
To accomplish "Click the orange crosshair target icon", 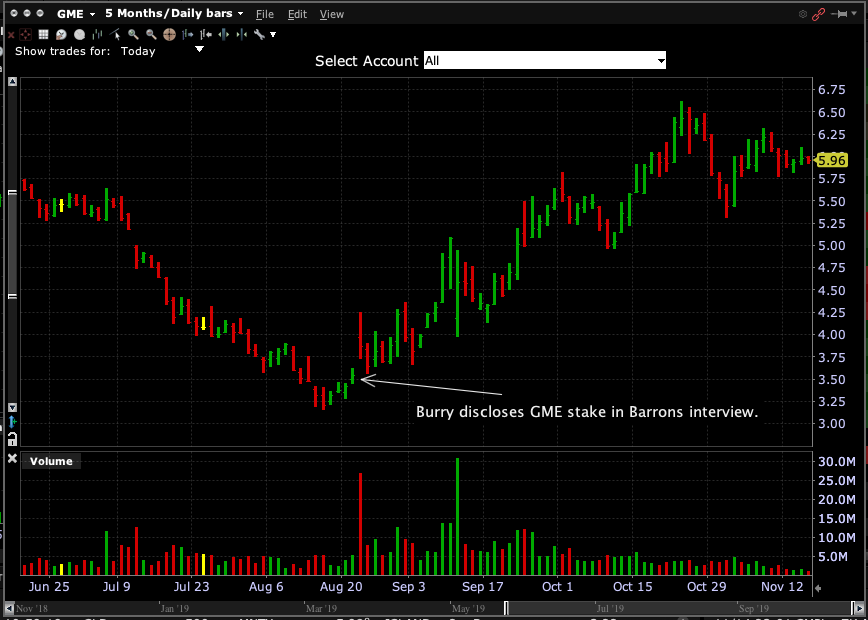I will click(x=169, y=35).
